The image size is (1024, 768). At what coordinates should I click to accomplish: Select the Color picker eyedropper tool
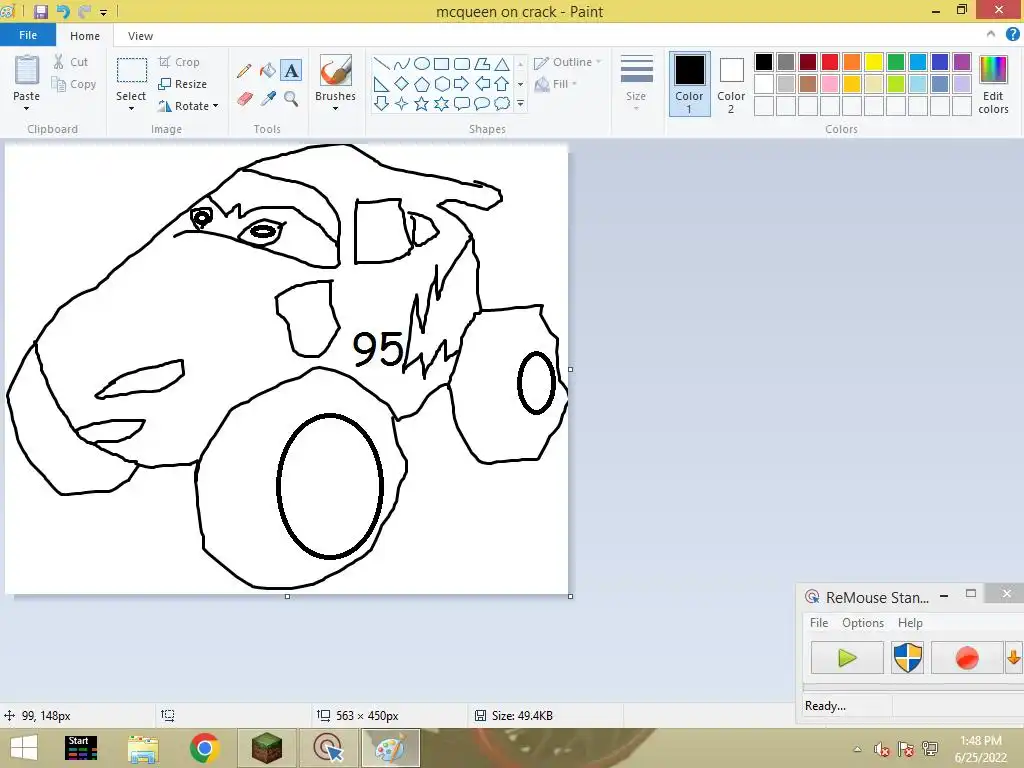pyautogui.click(x=268, y=99)
